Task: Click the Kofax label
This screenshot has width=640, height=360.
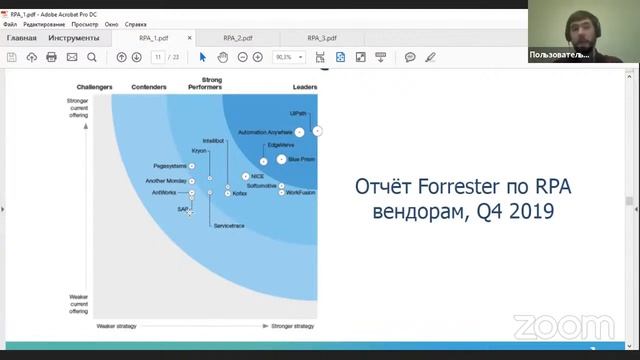Action: [240, 193]
